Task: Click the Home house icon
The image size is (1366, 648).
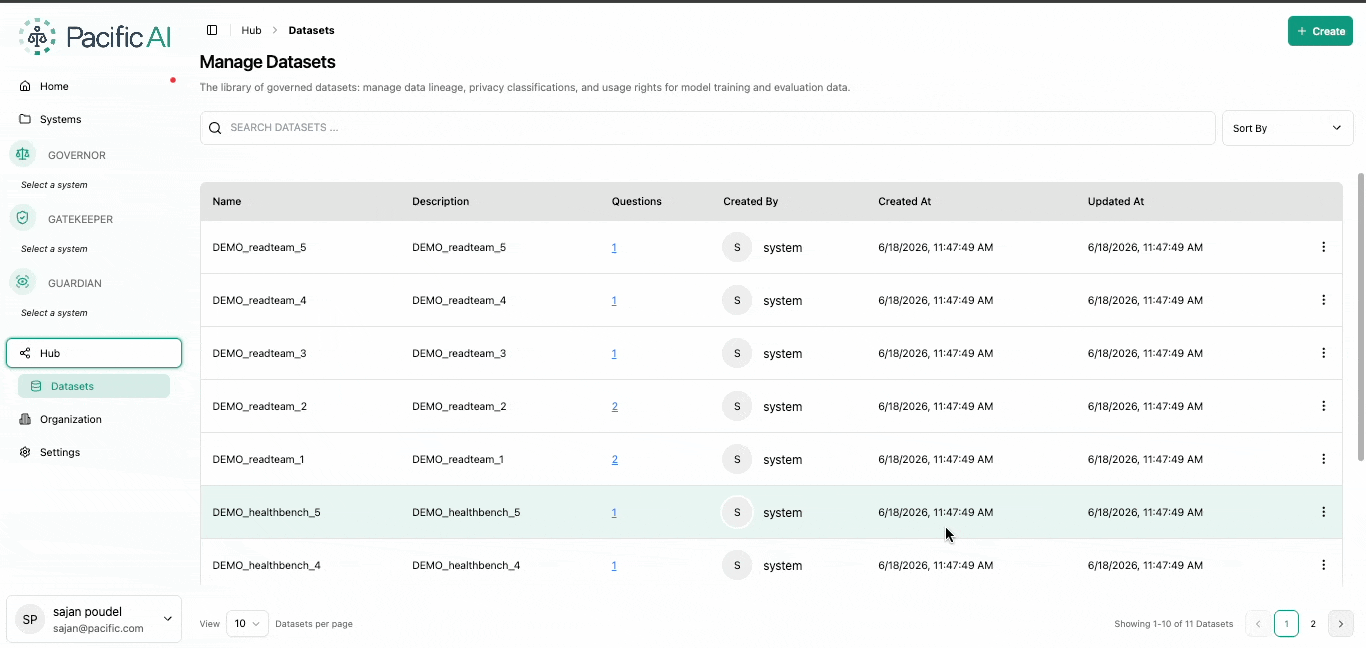Action: point(25,86)
